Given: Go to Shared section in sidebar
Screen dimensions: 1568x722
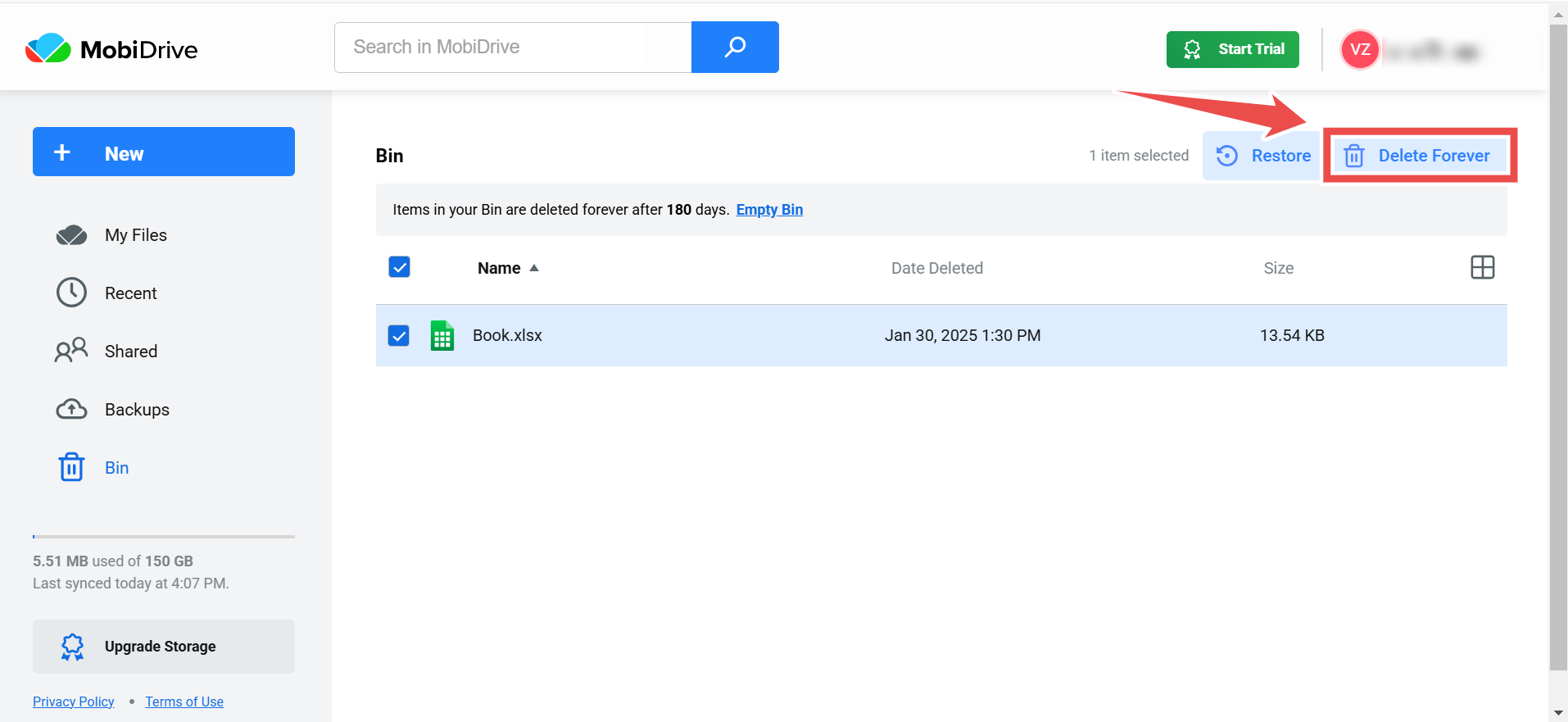Looking at the screenshot, I should click(x=131, y=352).
